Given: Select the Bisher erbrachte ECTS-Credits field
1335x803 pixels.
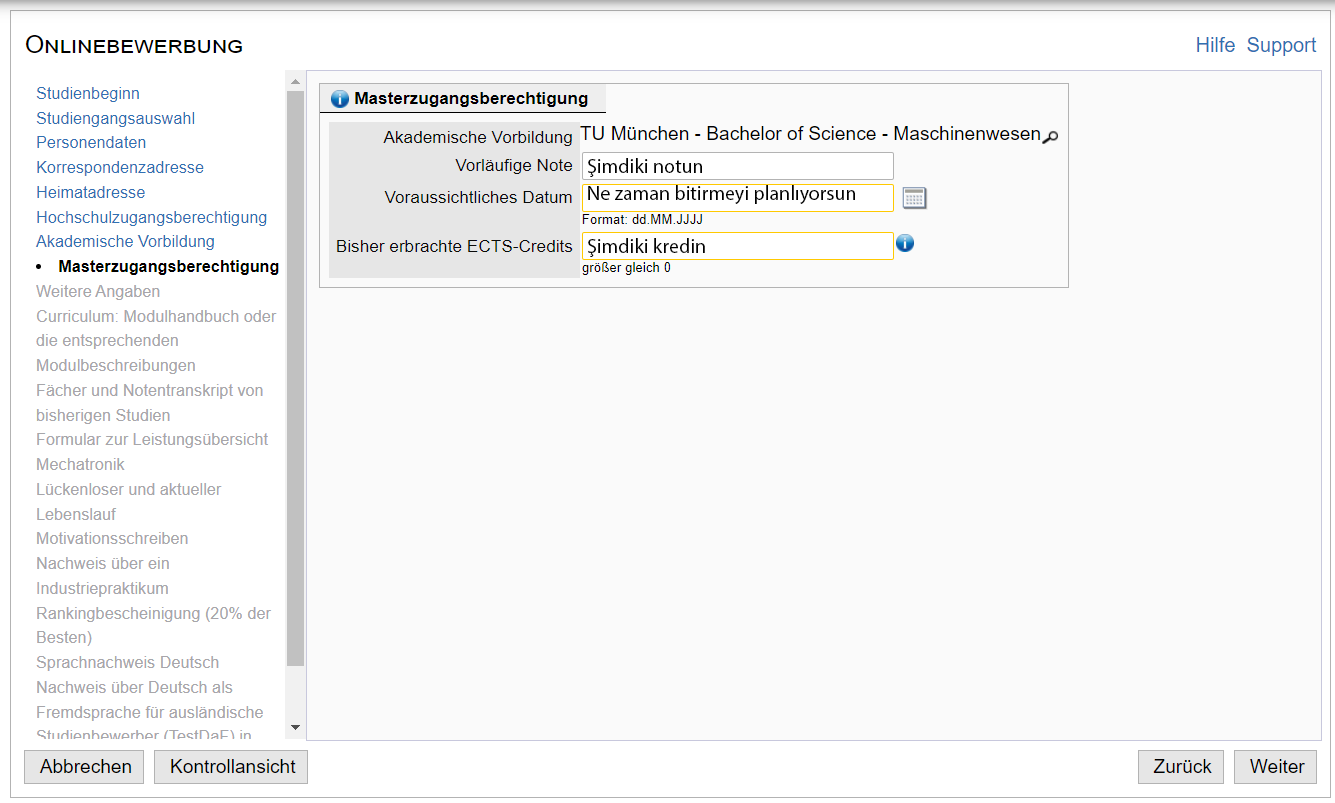Looking at the screenshot, I should click(737, 246).
